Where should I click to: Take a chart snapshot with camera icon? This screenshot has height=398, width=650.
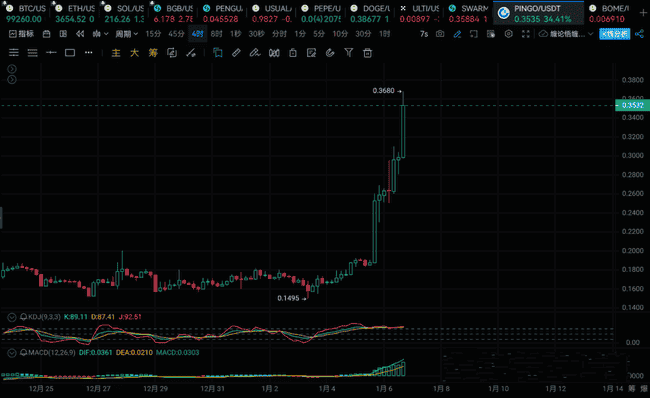(x=440, y=34)
